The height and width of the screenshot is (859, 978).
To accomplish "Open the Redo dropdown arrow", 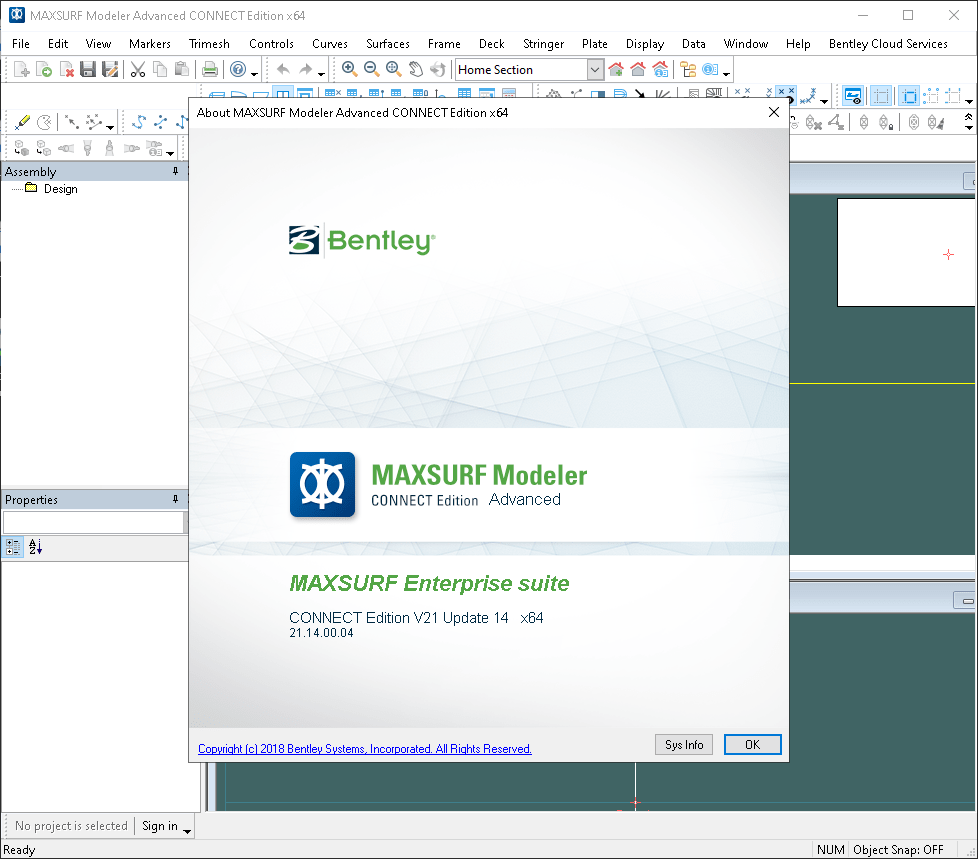I will click(321, 72).
